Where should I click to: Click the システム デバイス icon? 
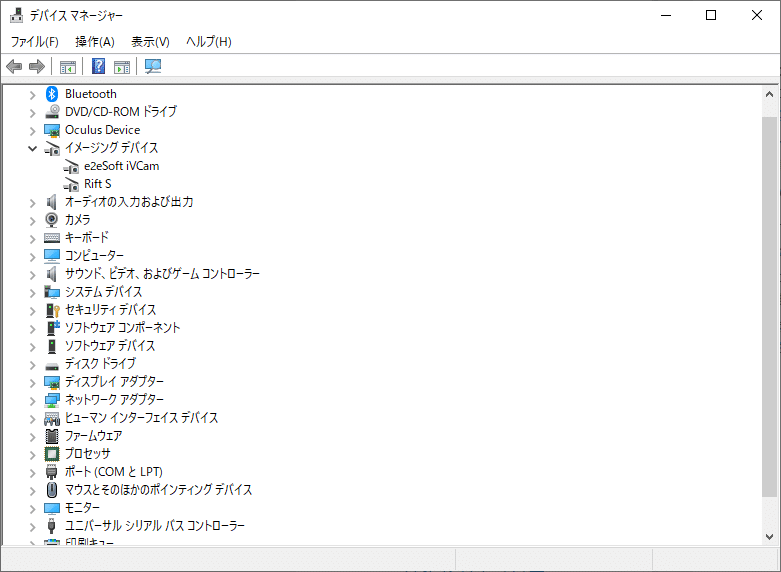pyautogui.click(x=52, y=292)
